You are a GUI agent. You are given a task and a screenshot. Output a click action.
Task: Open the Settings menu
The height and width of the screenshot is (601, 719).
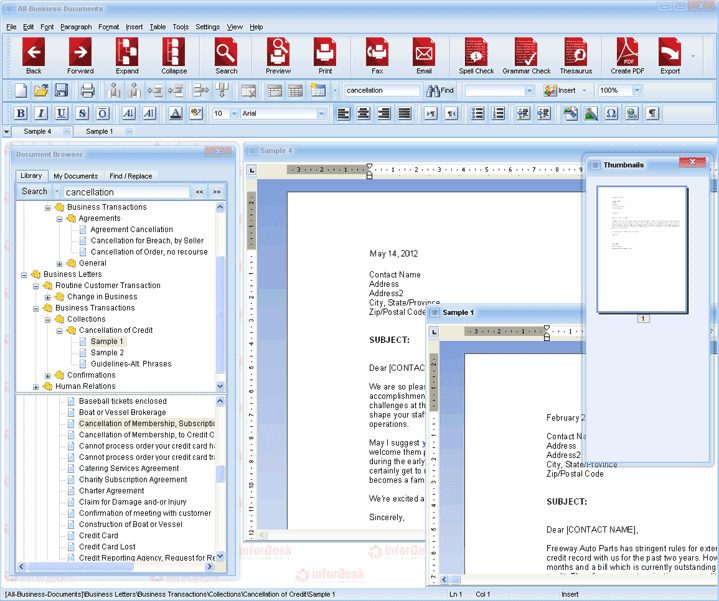click(208, 27)
